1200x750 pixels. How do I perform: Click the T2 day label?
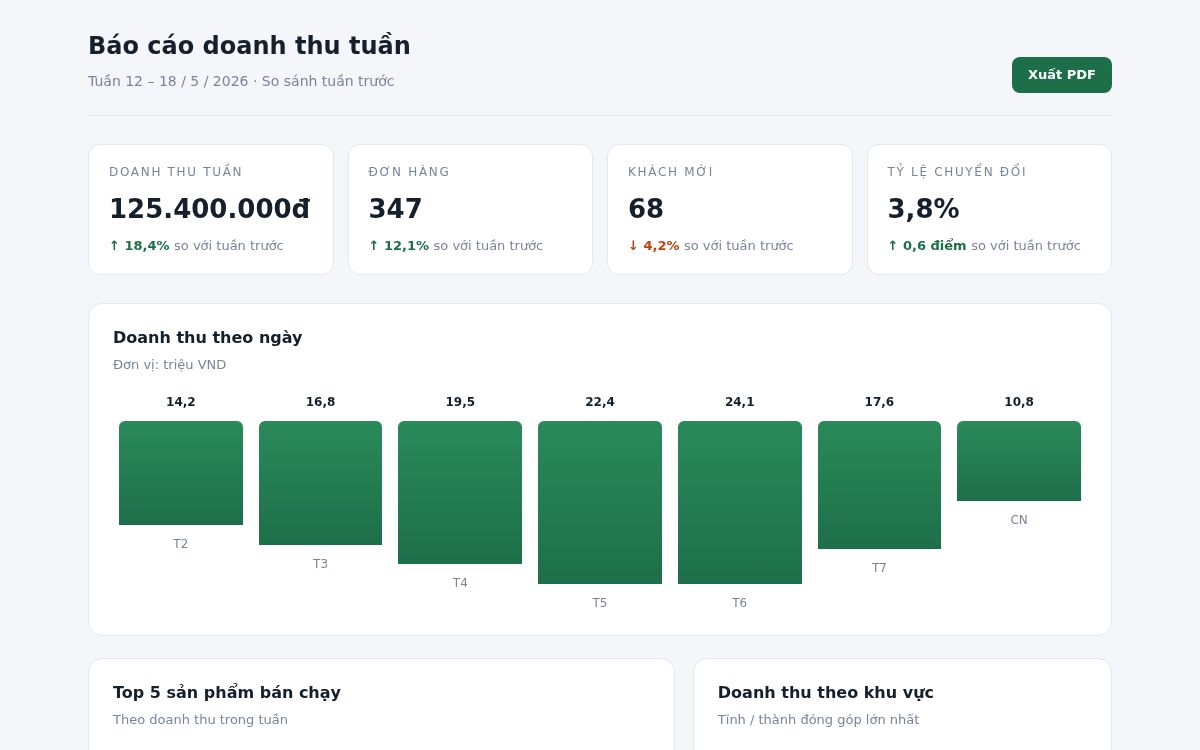tap(181, 544)
